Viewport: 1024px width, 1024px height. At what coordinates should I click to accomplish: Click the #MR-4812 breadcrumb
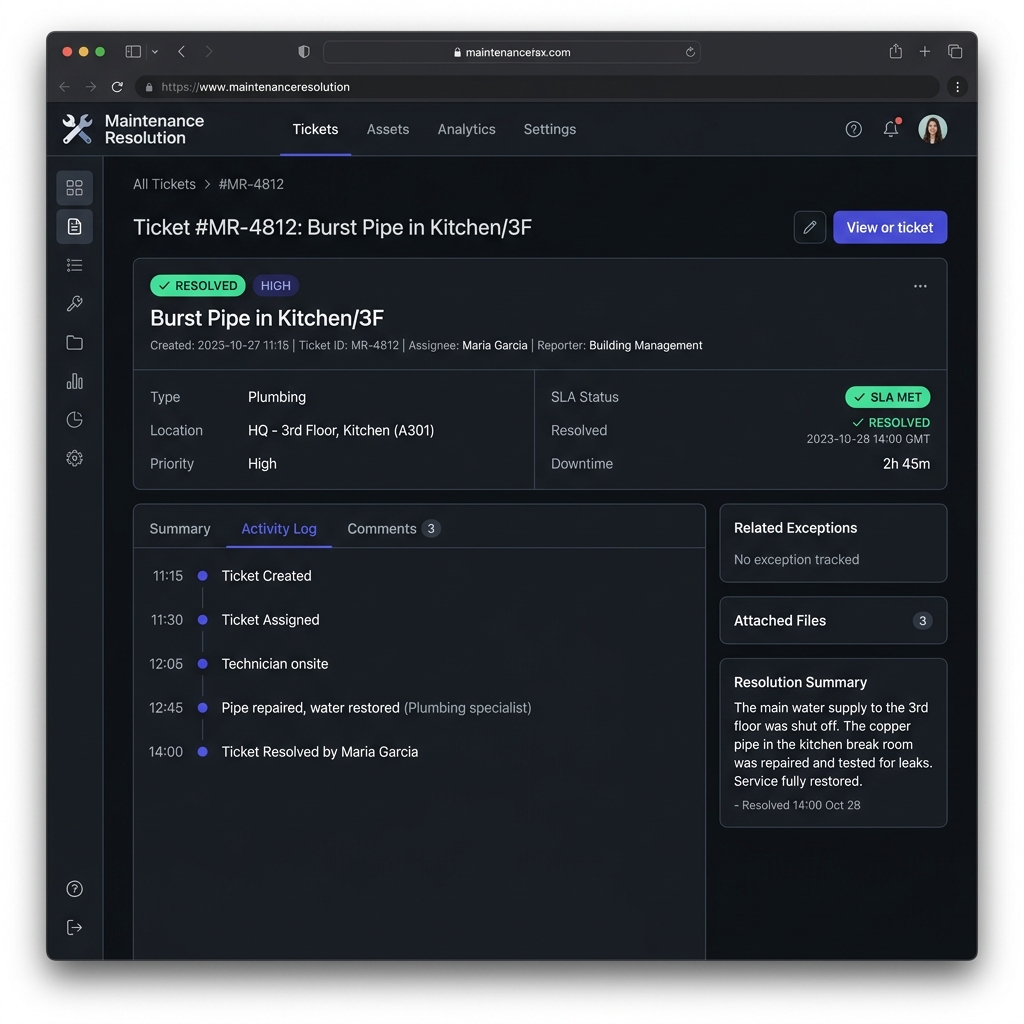[251, 184]
